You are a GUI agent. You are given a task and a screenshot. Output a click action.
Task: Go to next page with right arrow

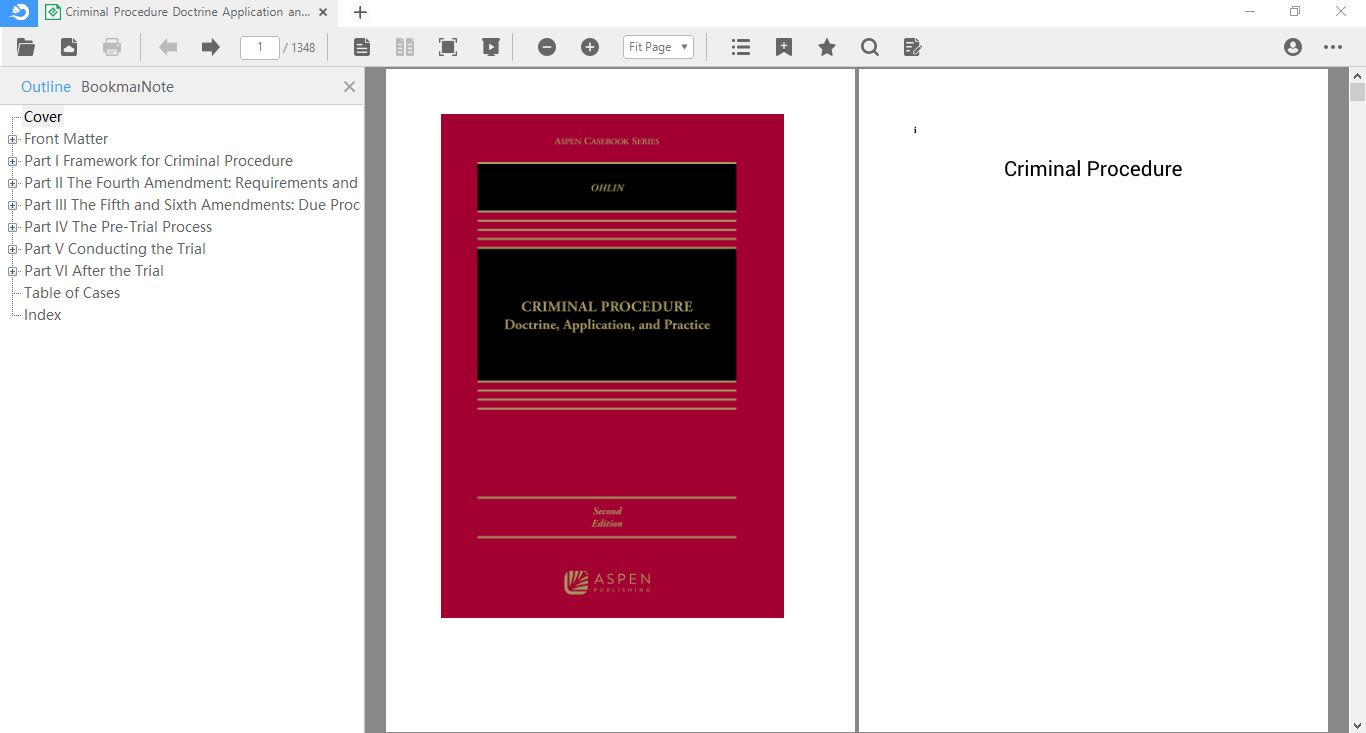tap(210, 47)
